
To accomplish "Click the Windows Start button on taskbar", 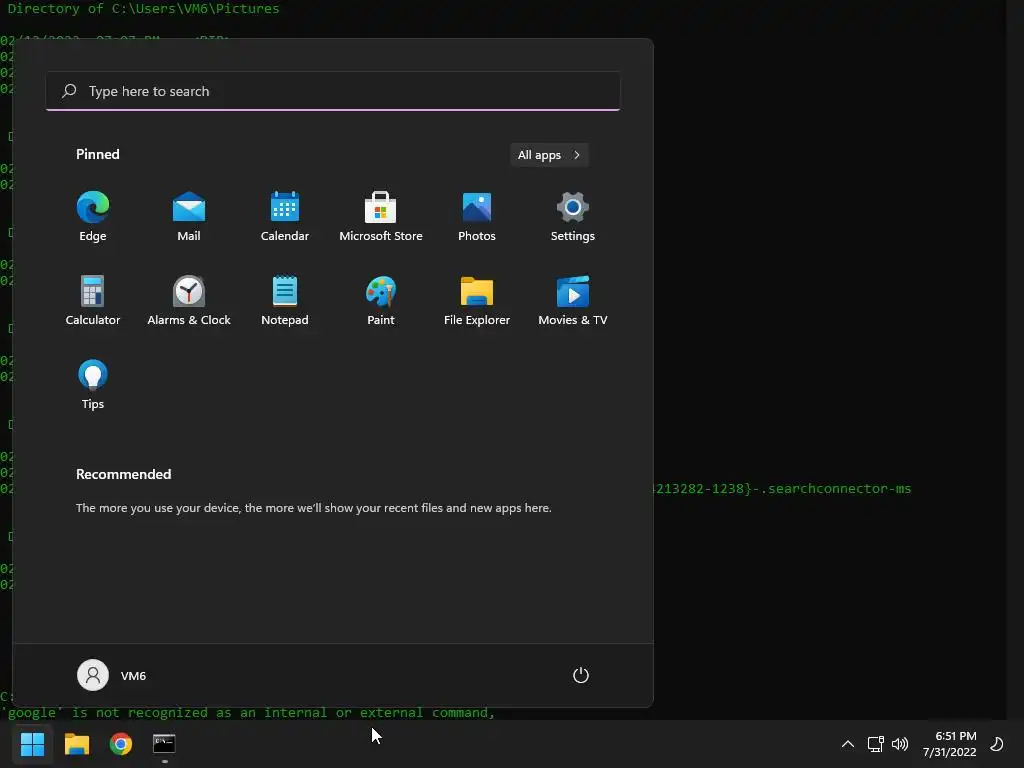I will click(33, 744).
